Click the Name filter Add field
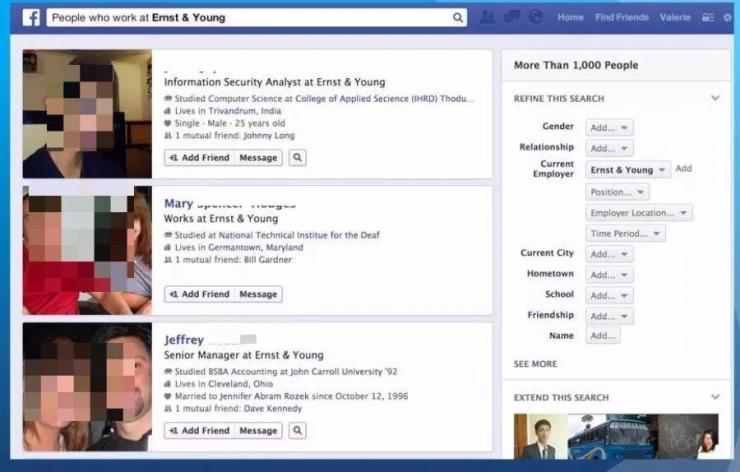Viewport: 740px width, 472px height. pos(603,336)
